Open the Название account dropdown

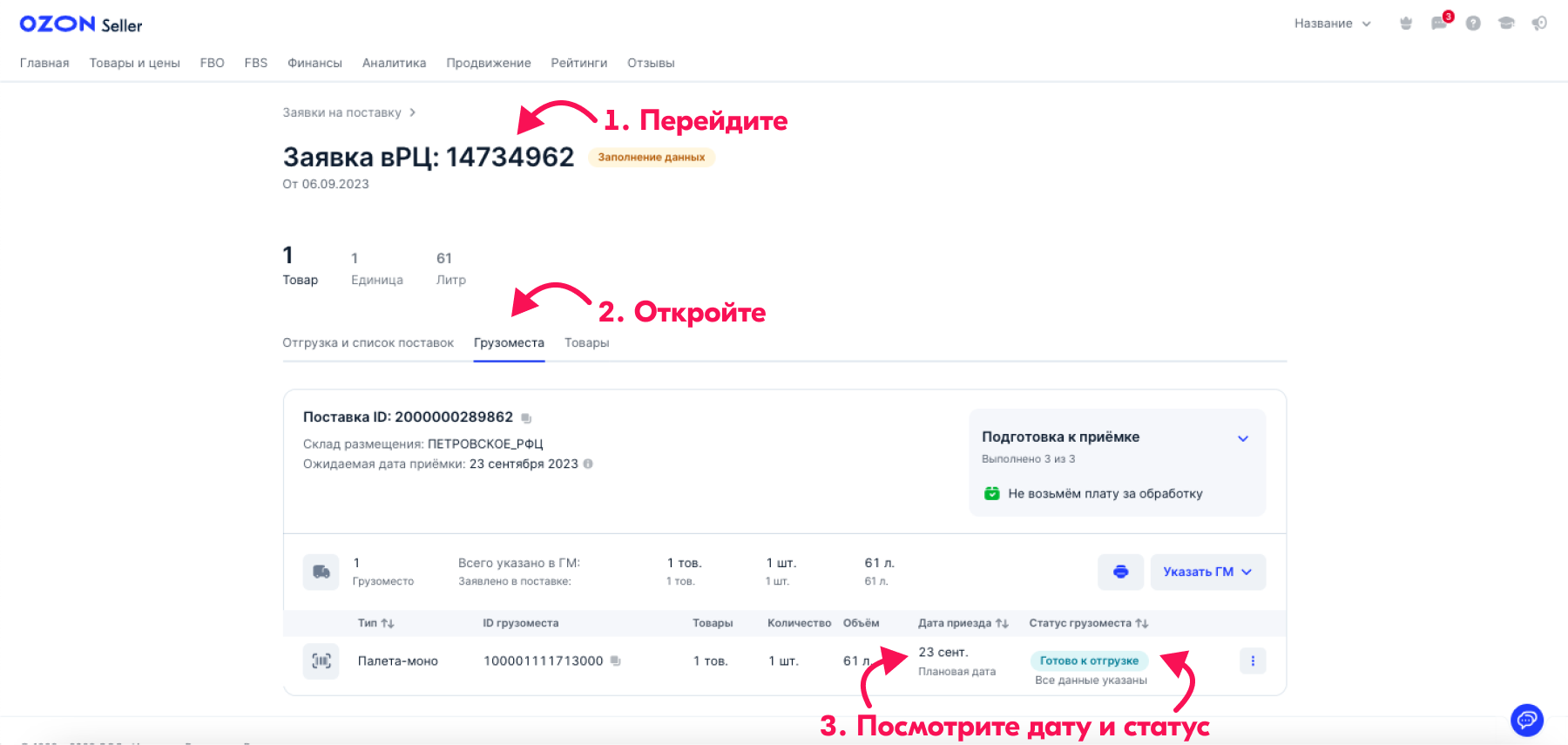pos(1333,24)
